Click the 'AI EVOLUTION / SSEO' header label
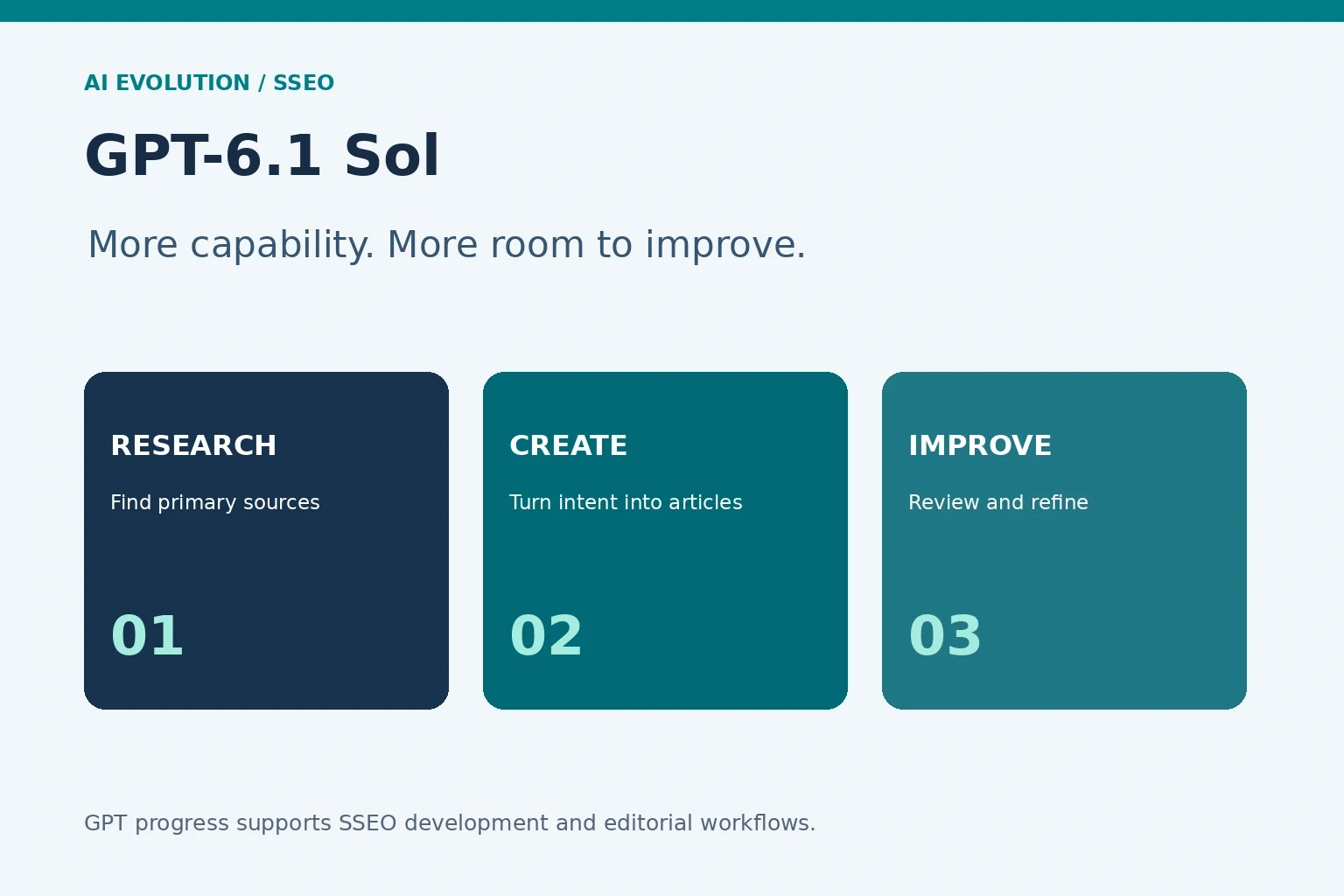The width and height of the screenshot is (1344, 896). coord(209,83)
